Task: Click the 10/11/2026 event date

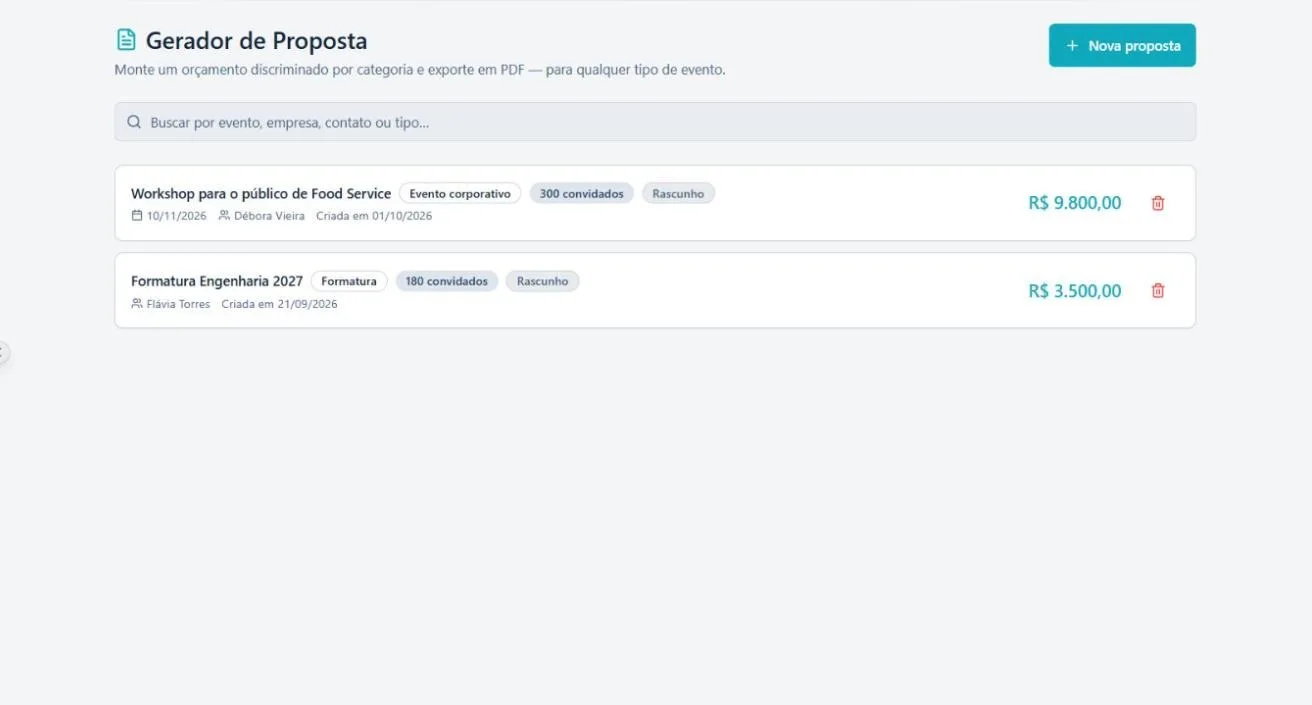Action: 177,216
